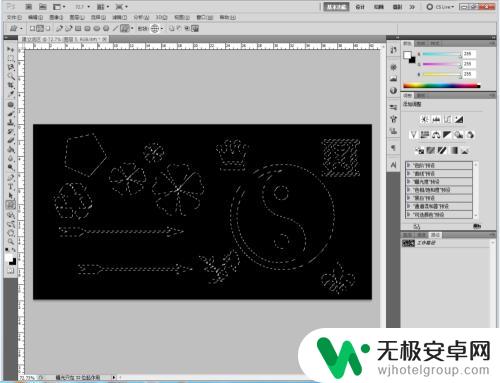Add a Black & White adjustment
This screenshot has width=500, height=383.
click(447, 135)
